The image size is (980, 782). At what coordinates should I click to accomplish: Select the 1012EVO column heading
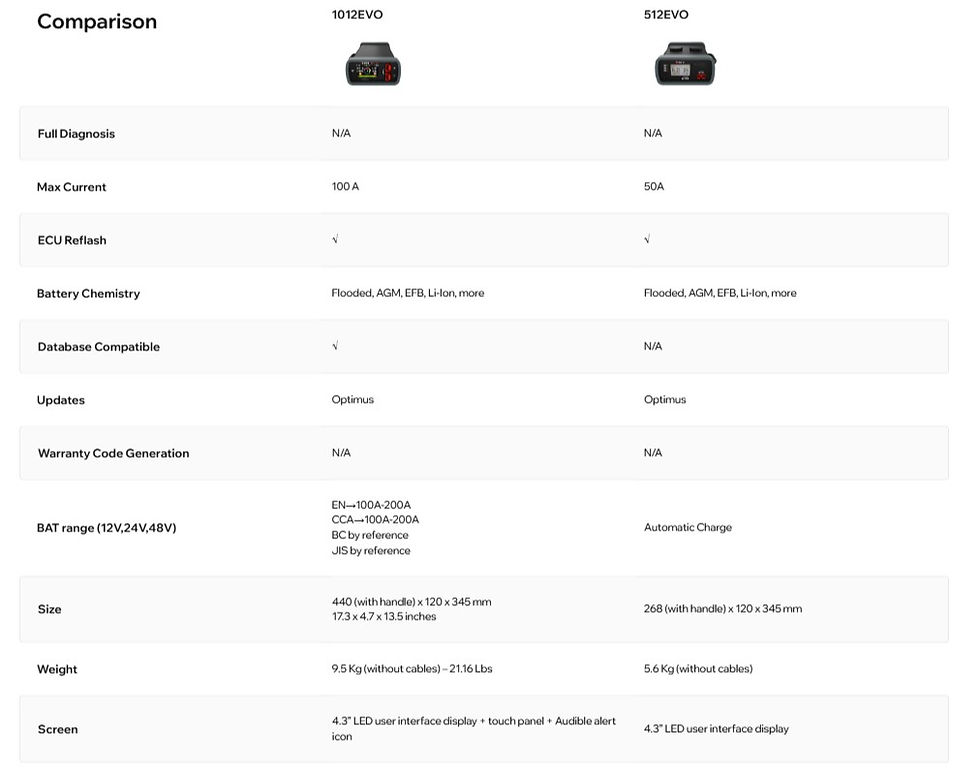coord(357,14)
